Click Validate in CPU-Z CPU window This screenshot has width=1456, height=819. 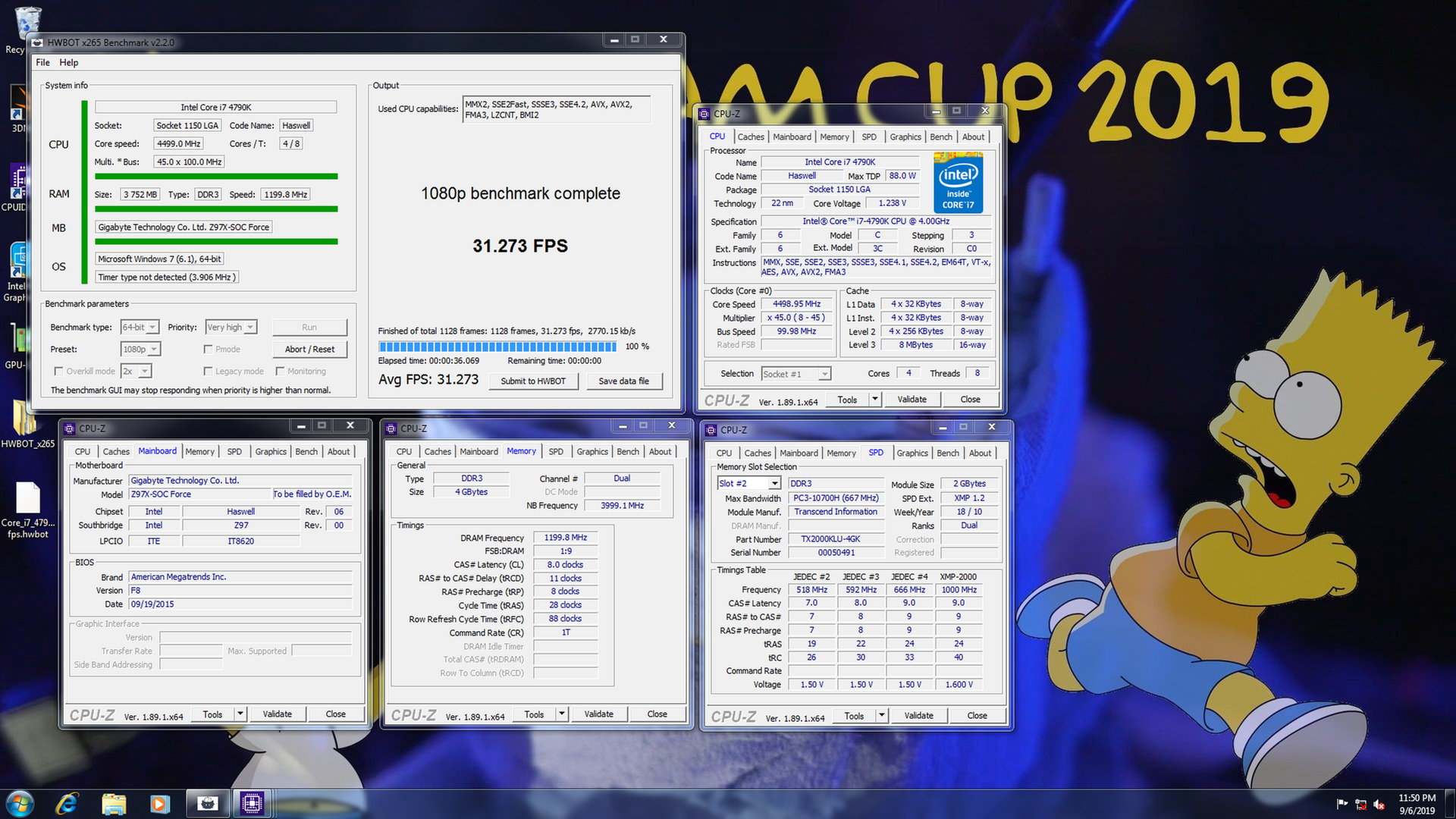click(912, 399)
